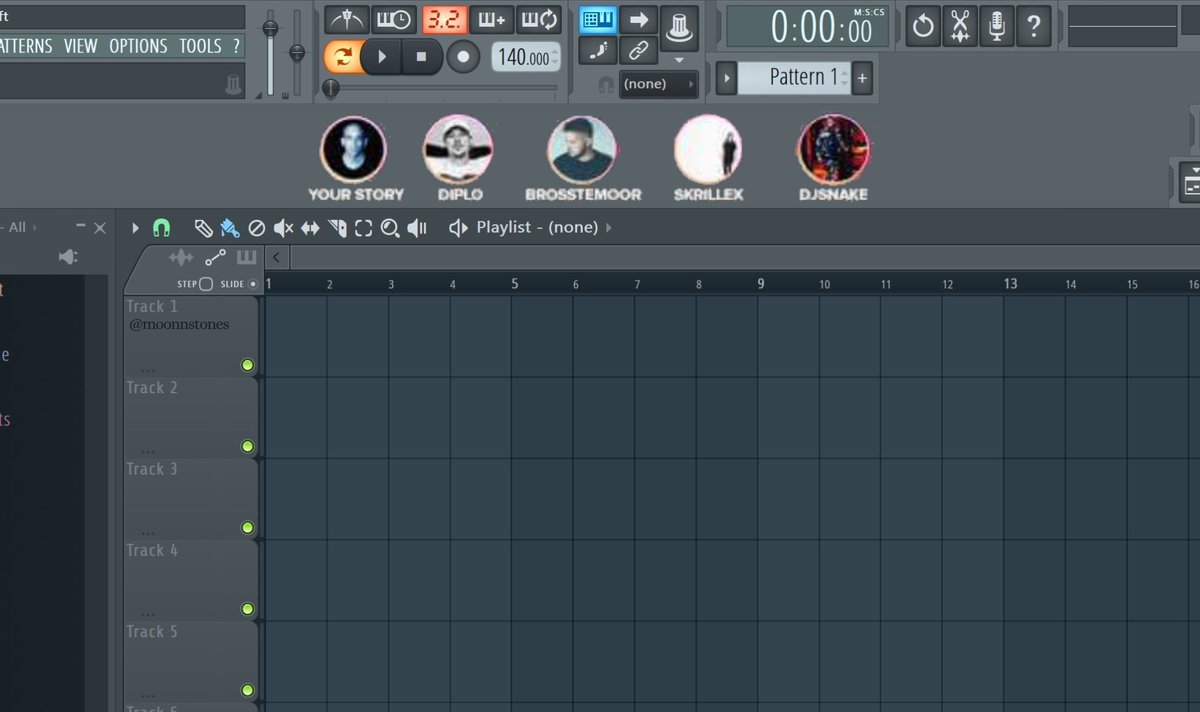Select the paint brush tool in playlist
This screenshot has height=712, width=1200.
point(229,228)
